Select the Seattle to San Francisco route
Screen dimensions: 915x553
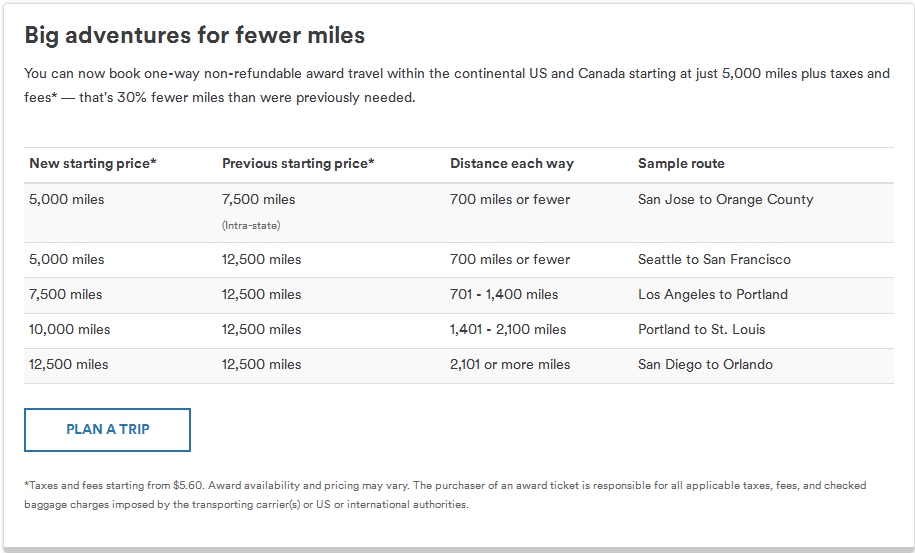click(714, 260)
